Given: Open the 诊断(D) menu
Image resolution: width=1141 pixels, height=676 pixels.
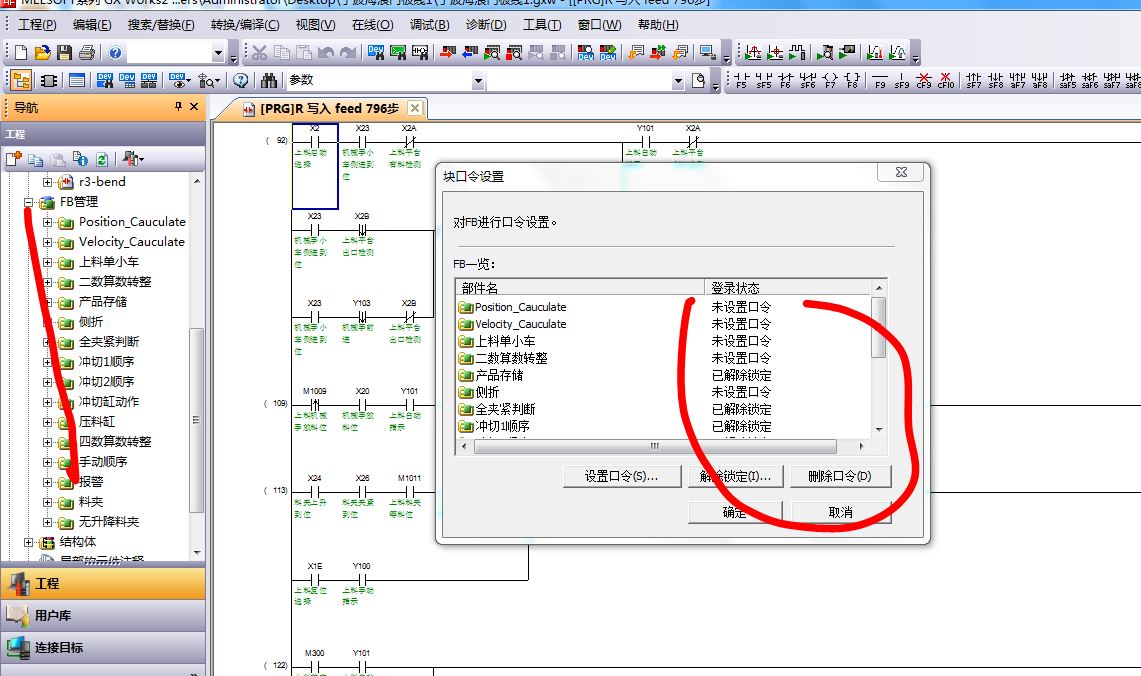Looking at the screenshot, I should [x=486, y=25].
